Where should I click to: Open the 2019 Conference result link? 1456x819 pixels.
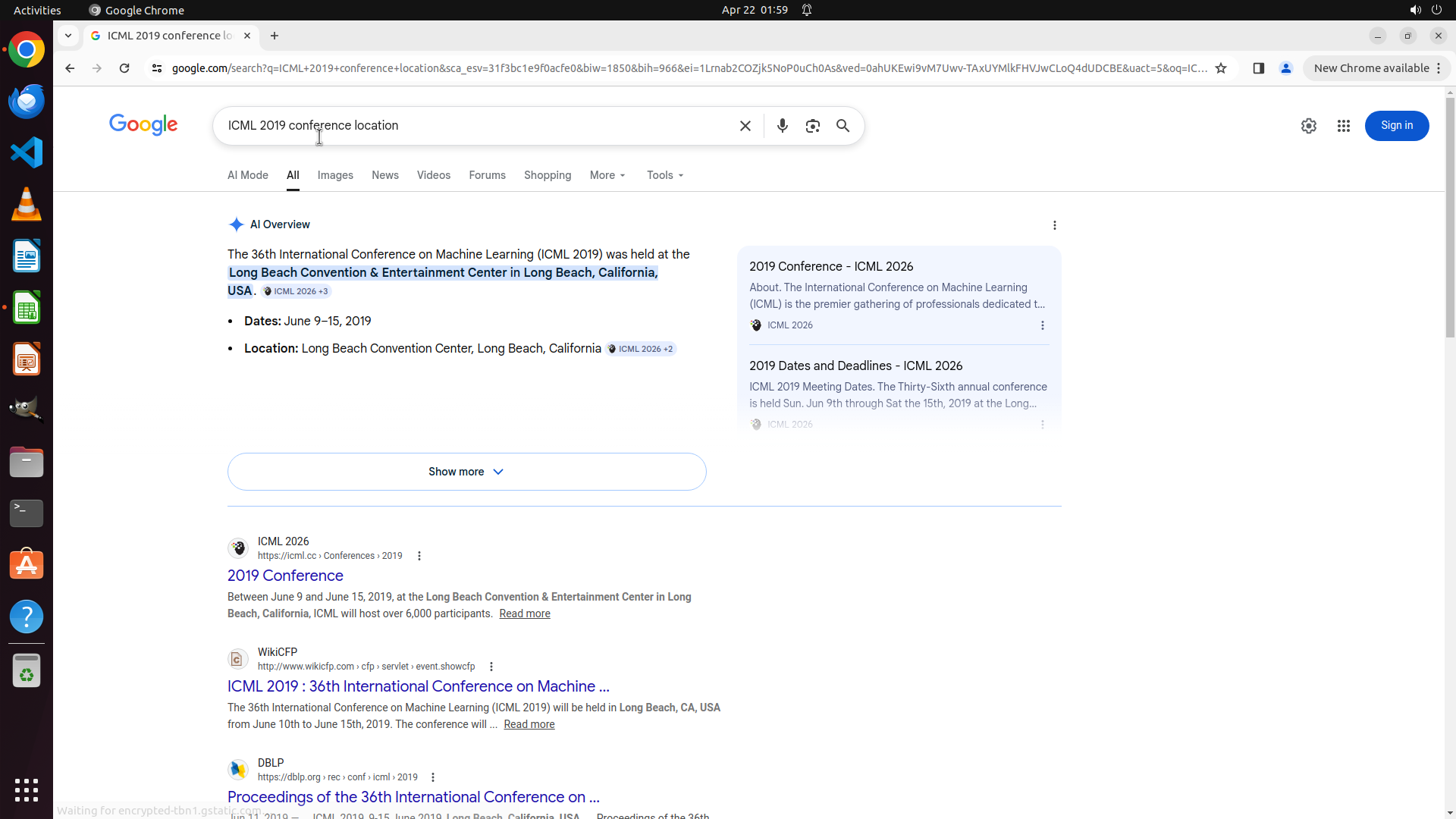(x=285, y=576)
